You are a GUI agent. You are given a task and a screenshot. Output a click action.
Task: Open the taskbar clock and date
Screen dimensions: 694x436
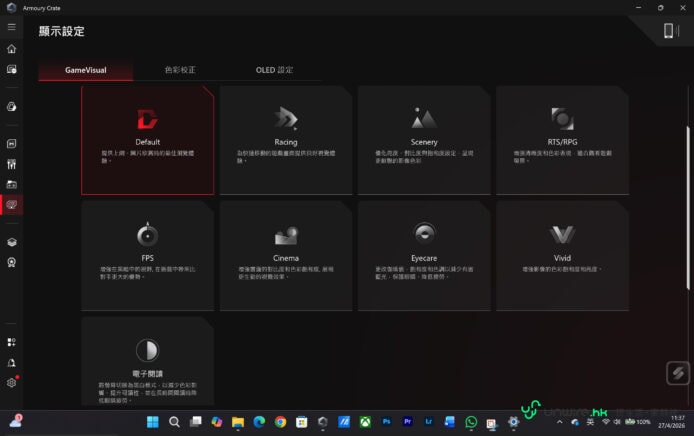[672, 422]
